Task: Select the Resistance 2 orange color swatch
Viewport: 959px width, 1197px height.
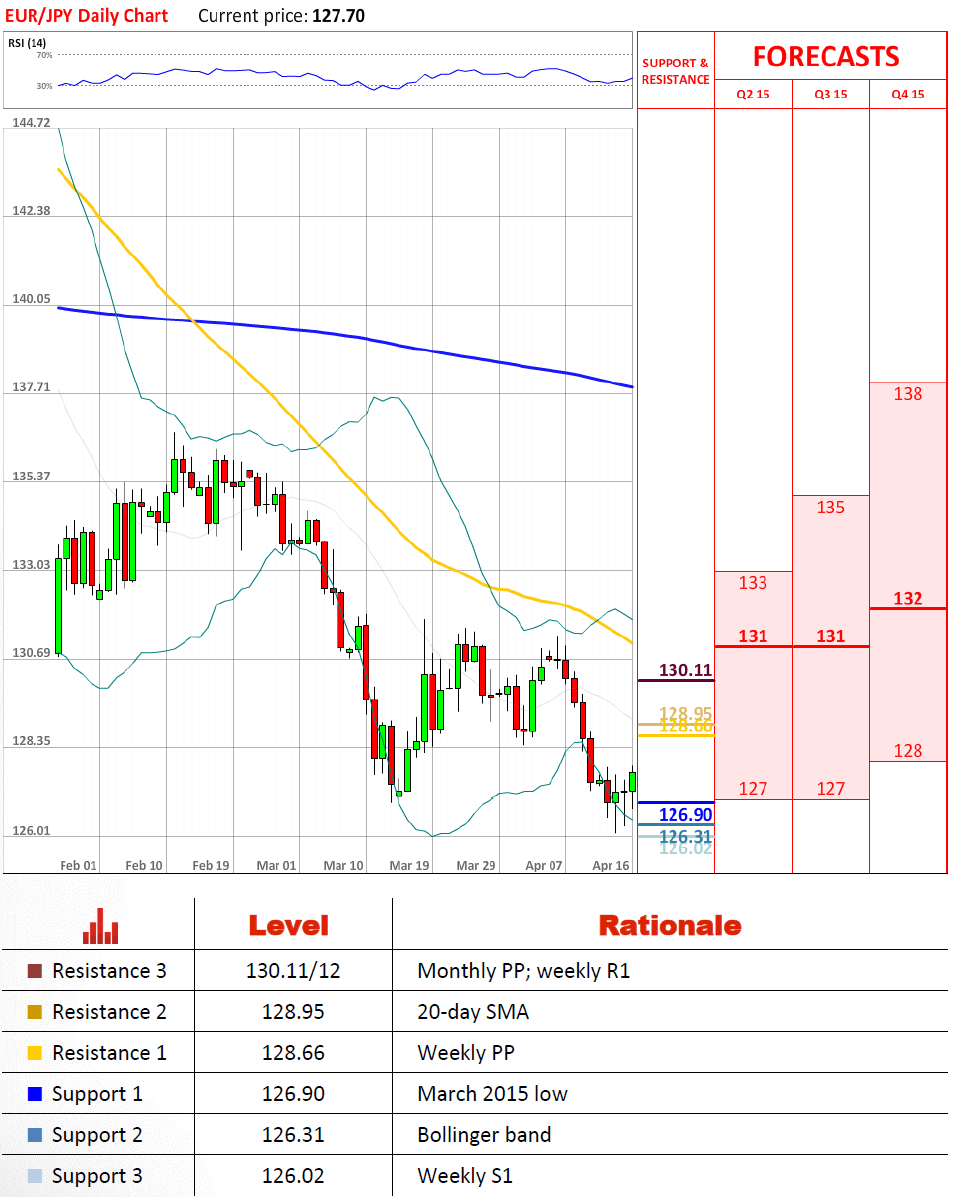Action: coord(34,1012)
